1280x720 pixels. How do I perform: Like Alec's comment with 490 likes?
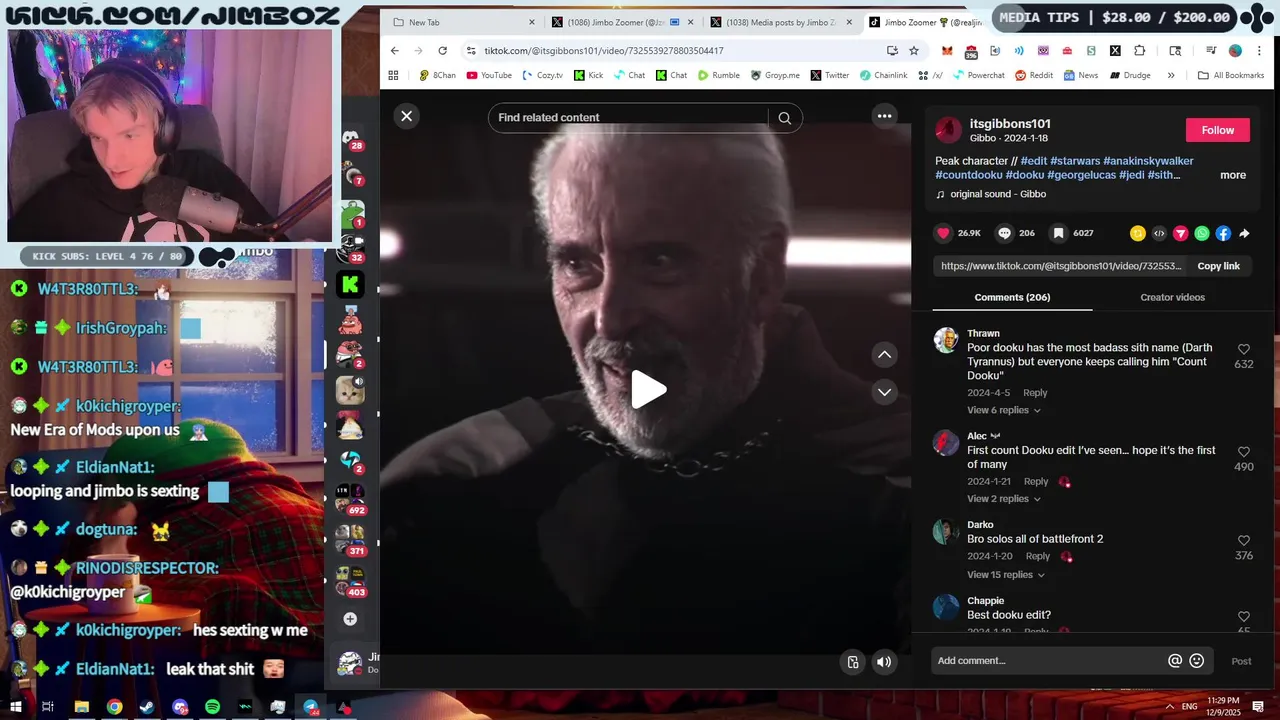click(x=1244, y=452)
